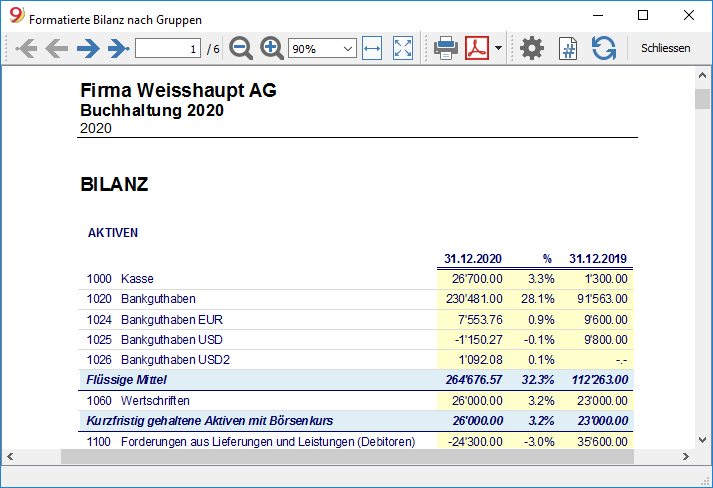Zoom out with the minus magnifier

click(x=241, y=48)
